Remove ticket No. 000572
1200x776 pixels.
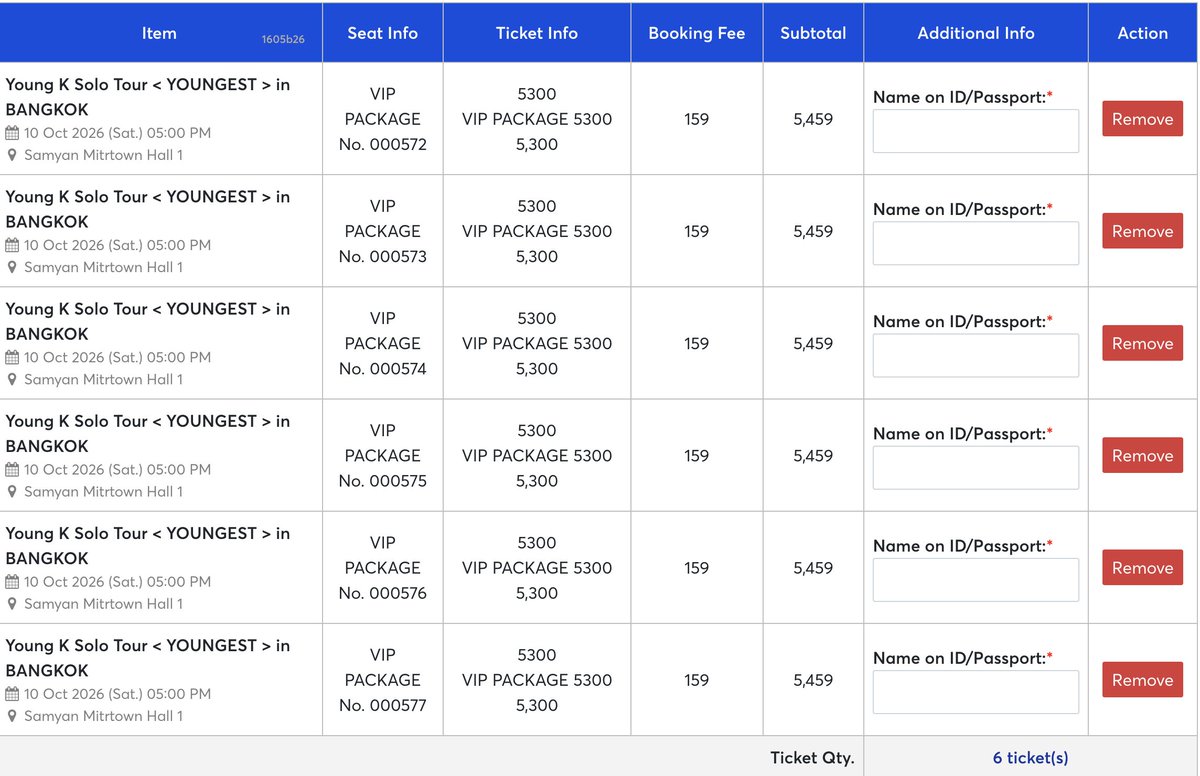click(x=1142, y=119)
